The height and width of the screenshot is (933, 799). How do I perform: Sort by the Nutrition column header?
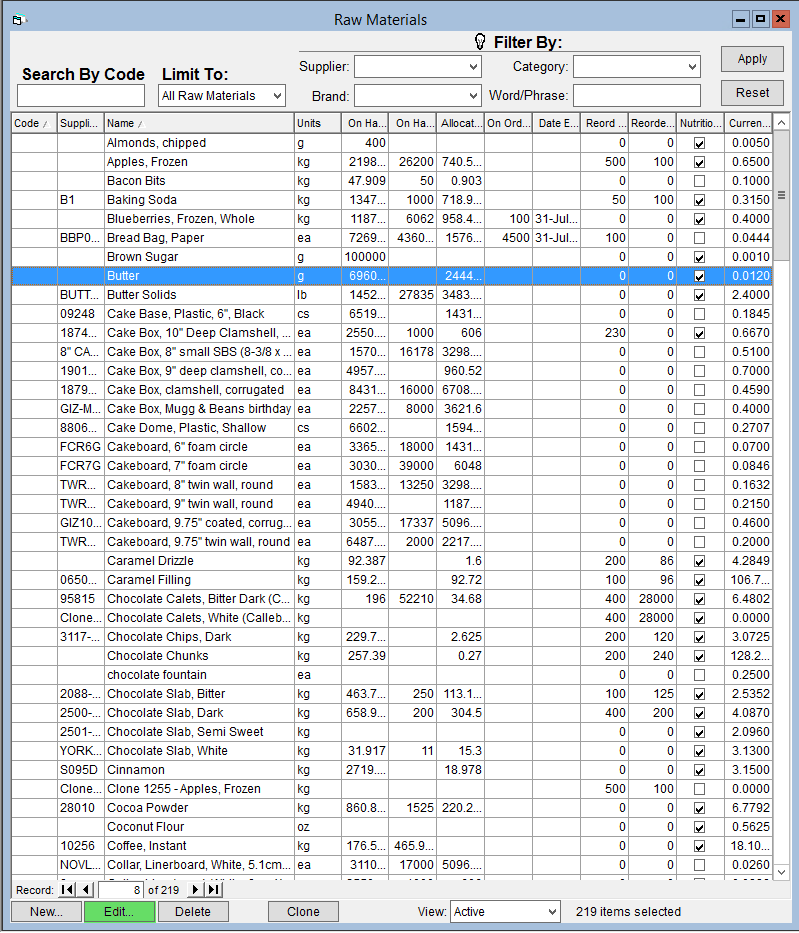(700, 123)
